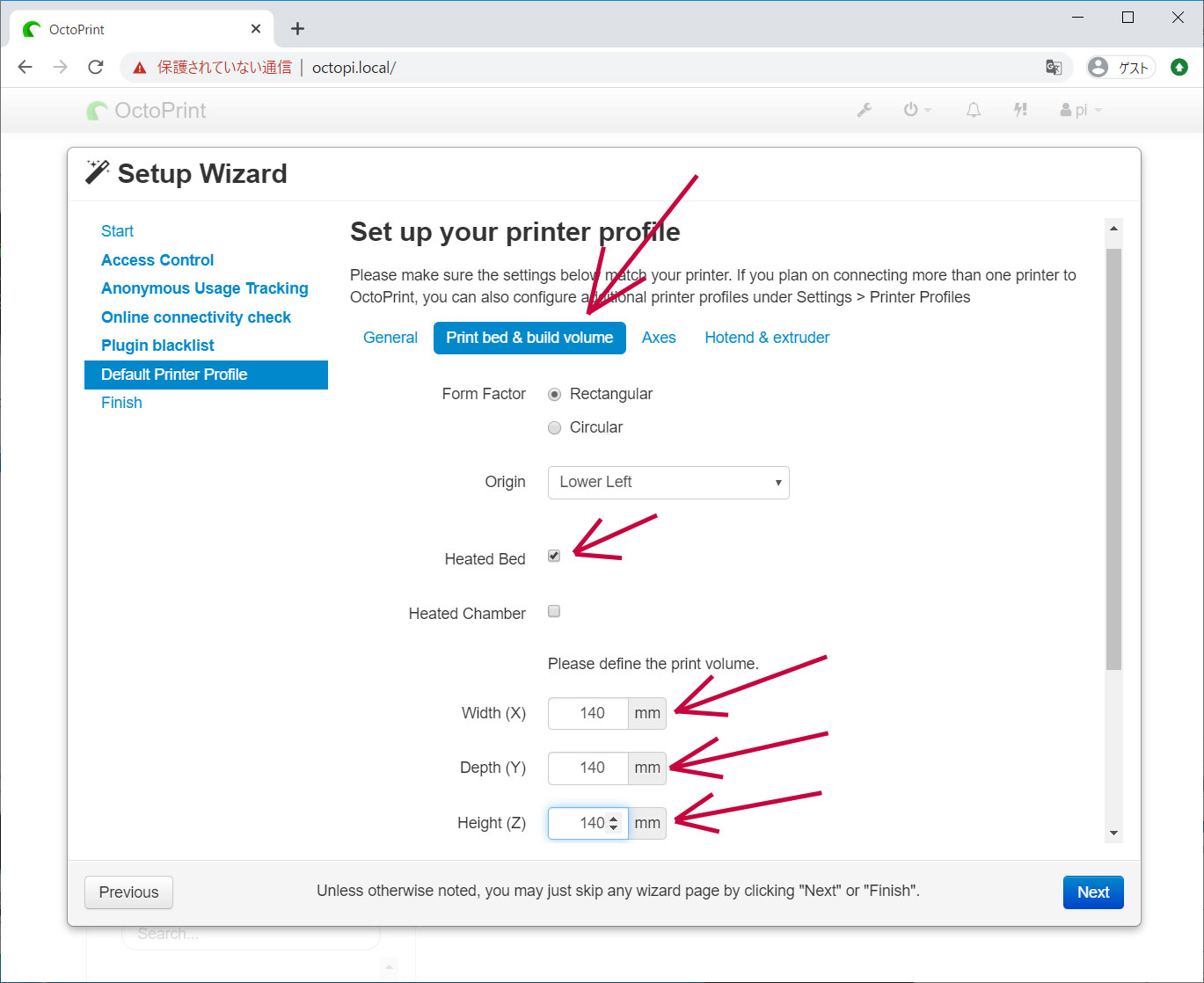This screenshot has height=983, width=1204.
Task: Switch to the Axes tab
Action: pos(659,338)
